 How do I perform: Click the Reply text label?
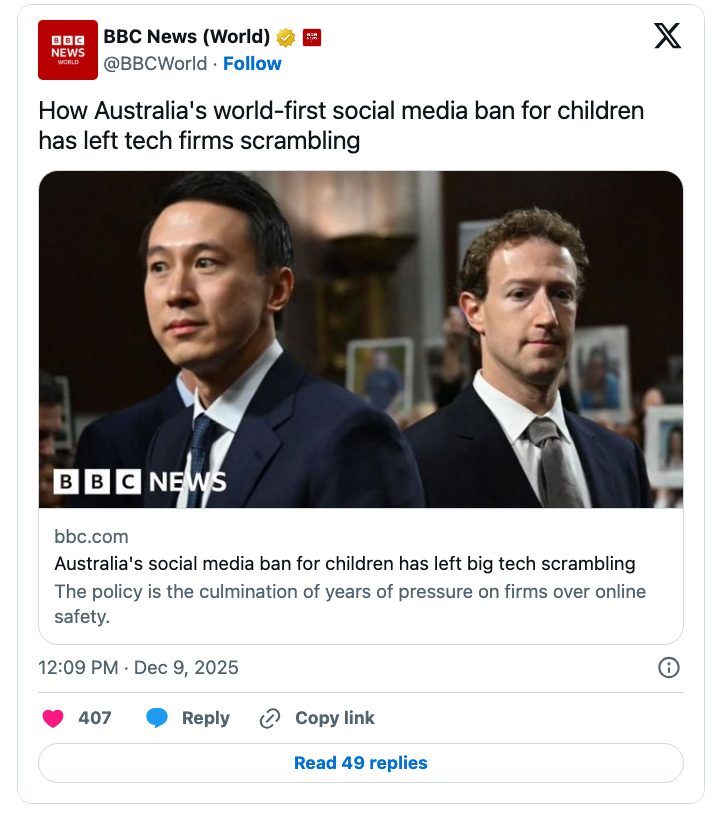click(205, 718)
